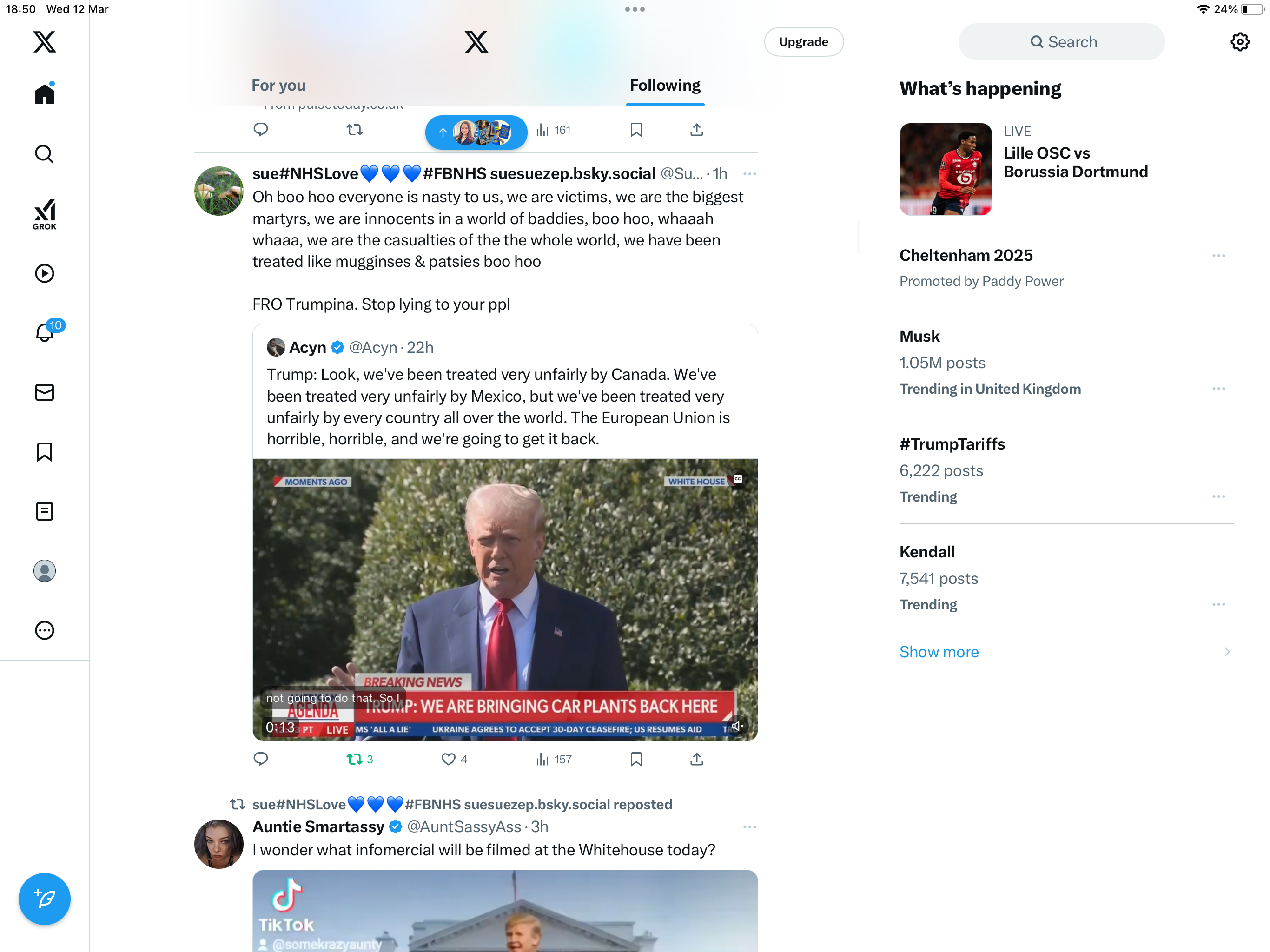1270x952 pixels.
Task: Bookmark sue's post about Trumpina
Action: (636, 759)
